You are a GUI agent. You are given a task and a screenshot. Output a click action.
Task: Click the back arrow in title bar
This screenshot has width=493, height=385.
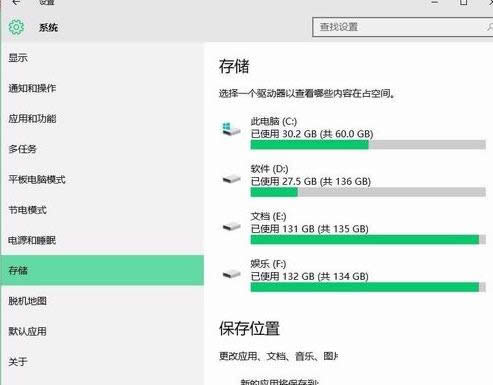[x=16, y=2]
